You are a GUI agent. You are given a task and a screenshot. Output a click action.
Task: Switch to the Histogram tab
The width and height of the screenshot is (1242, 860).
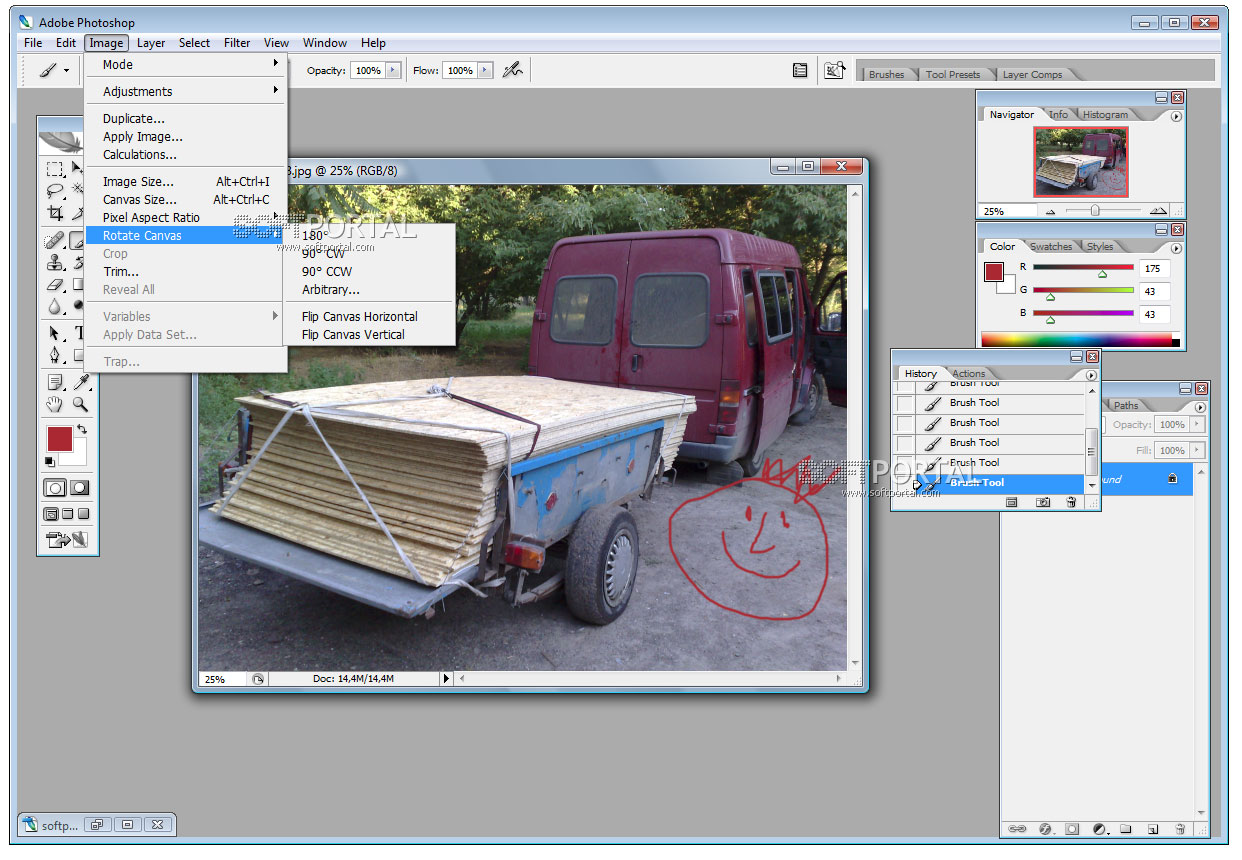[1105, 115]
